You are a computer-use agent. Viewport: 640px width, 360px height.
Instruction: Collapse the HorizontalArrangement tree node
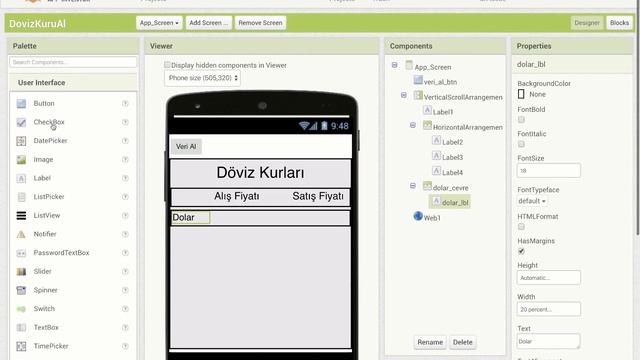(x=413, y=125)
